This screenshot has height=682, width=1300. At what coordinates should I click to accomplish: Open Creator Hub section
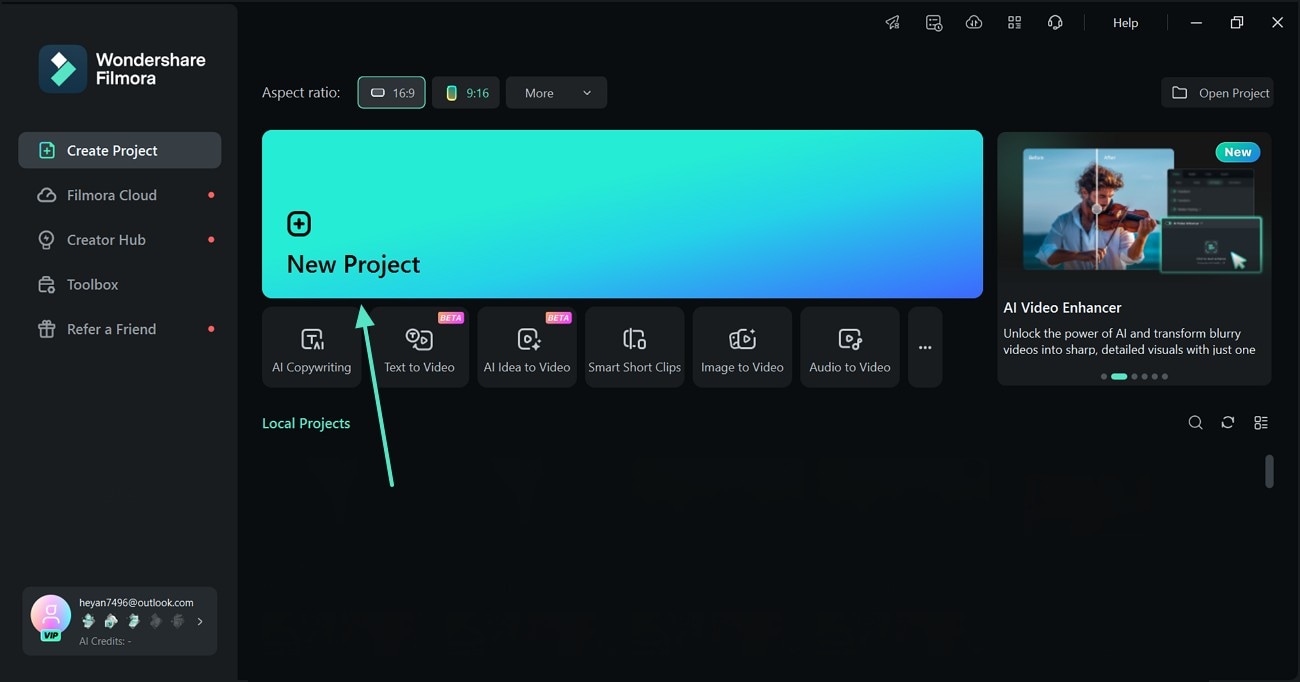coord(120,240)
